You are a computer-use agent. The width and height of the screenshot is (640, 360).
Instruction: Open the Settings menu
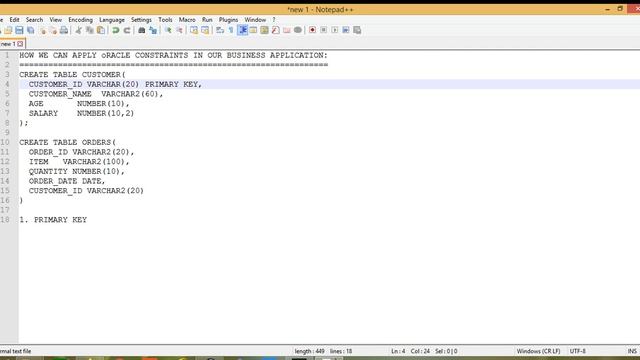pyautogui.click(x=141, y=20)
